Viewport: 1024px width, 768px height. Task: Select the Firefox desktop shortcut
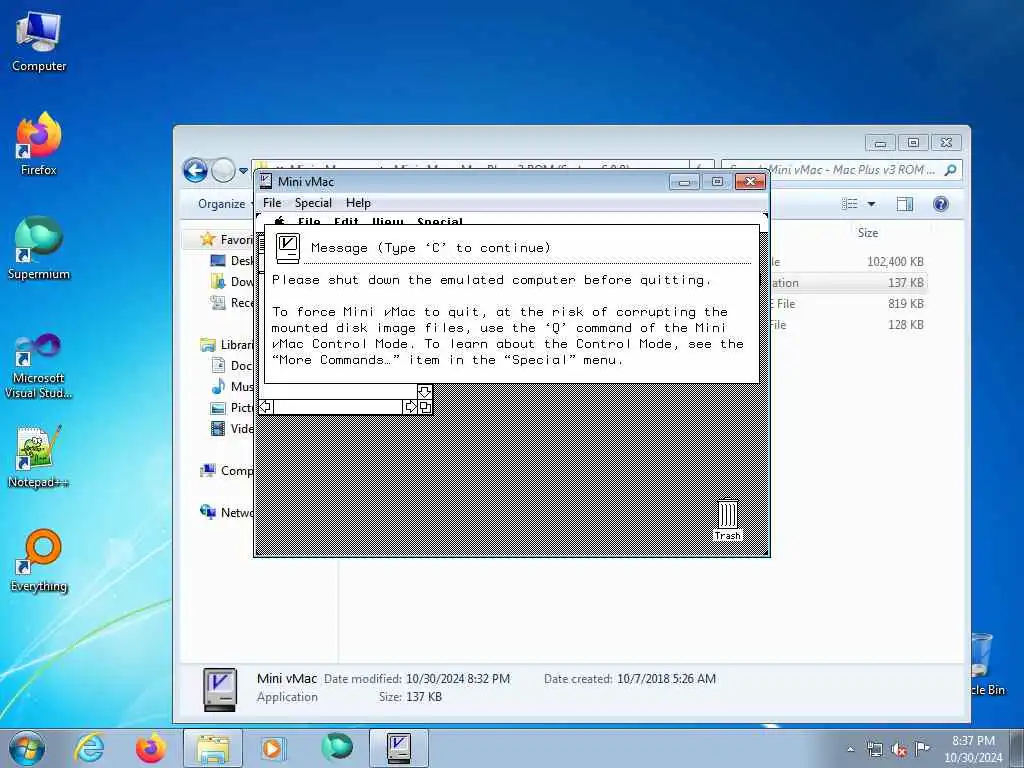[x=39, y=144]
